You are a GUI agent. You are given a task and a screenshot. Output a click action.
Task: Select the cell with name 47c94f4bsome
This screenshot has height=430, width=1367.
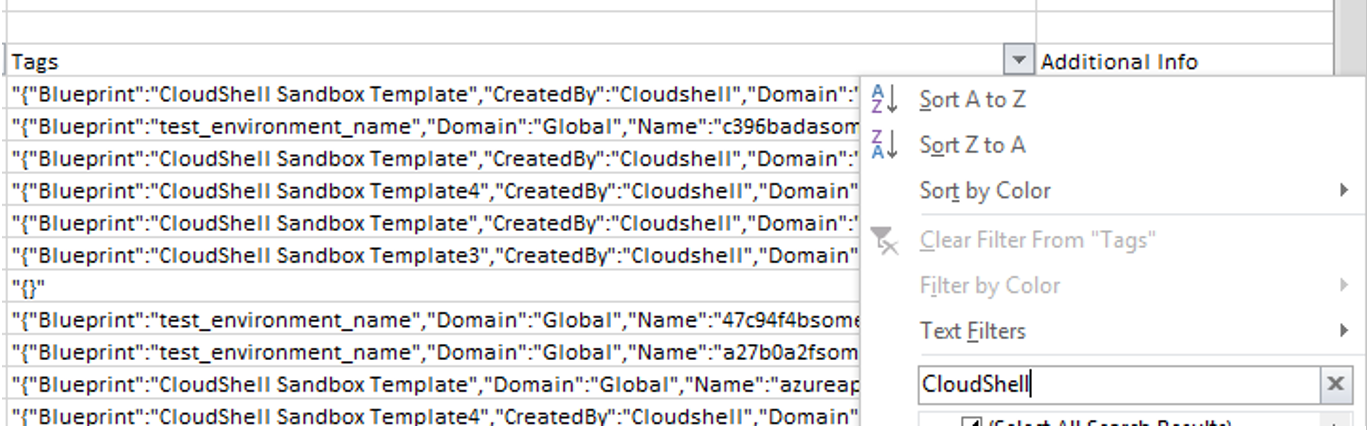coord(430,320)
